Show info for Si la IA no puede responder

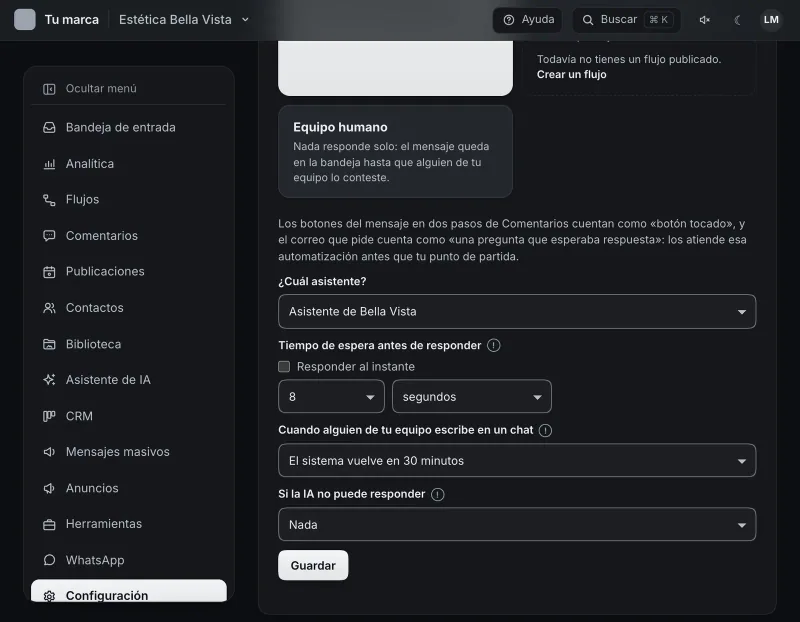coord(437,494)
